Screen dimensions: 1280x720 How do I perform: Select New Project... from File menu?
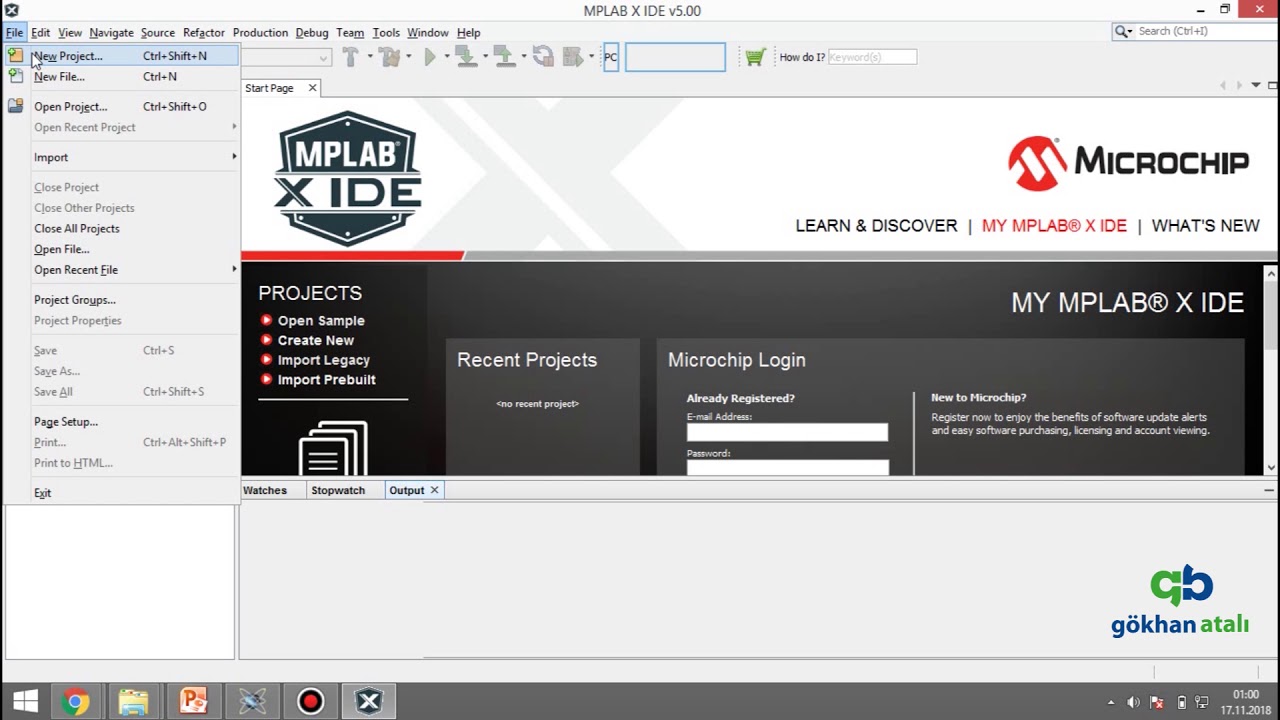click(x=122, y=56)
